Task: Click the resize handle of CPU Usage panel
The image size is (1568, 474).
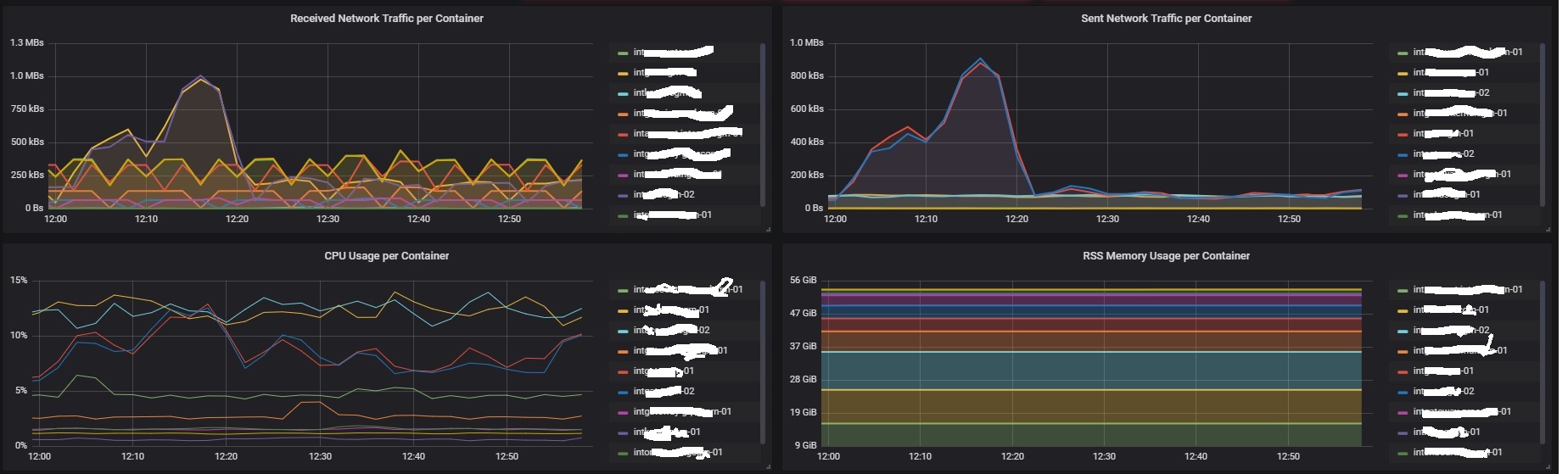Action: [x=768, y=466]
